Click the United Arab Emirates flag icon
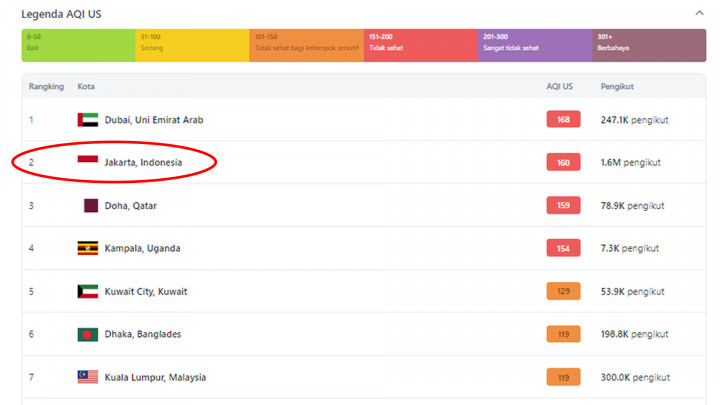 (88, 120)
